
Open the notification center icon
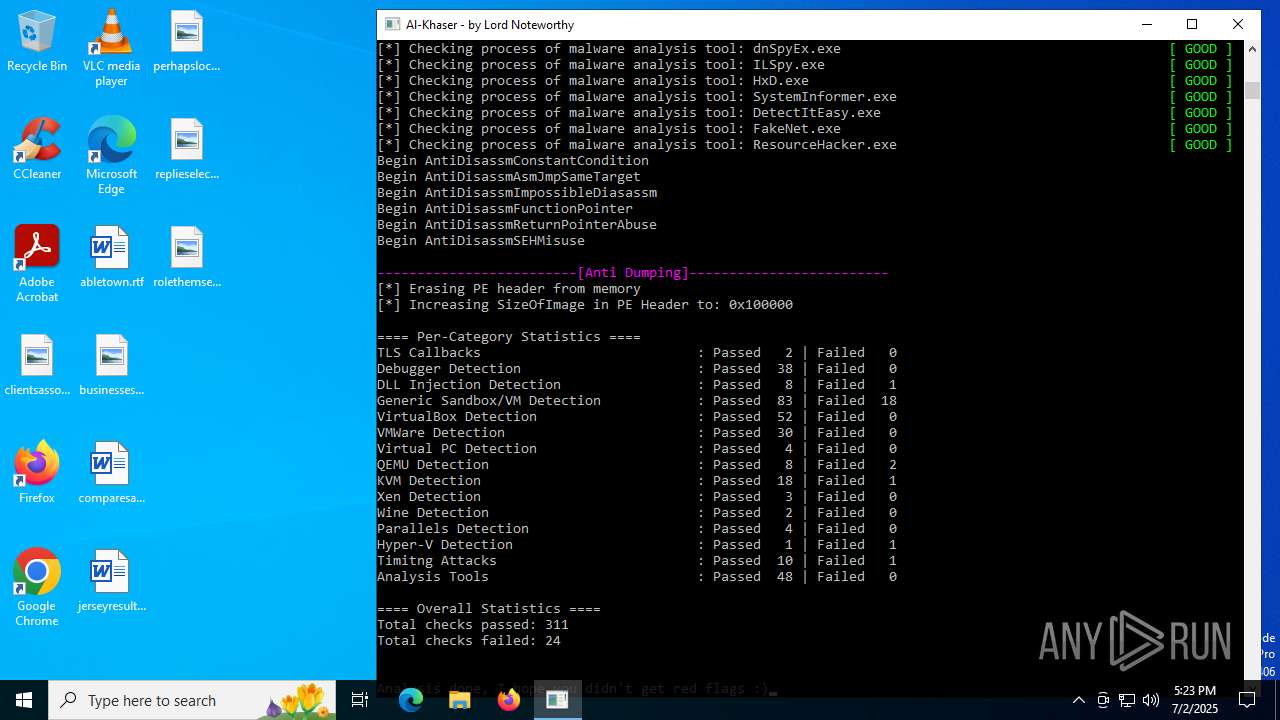click(1247, 700)
